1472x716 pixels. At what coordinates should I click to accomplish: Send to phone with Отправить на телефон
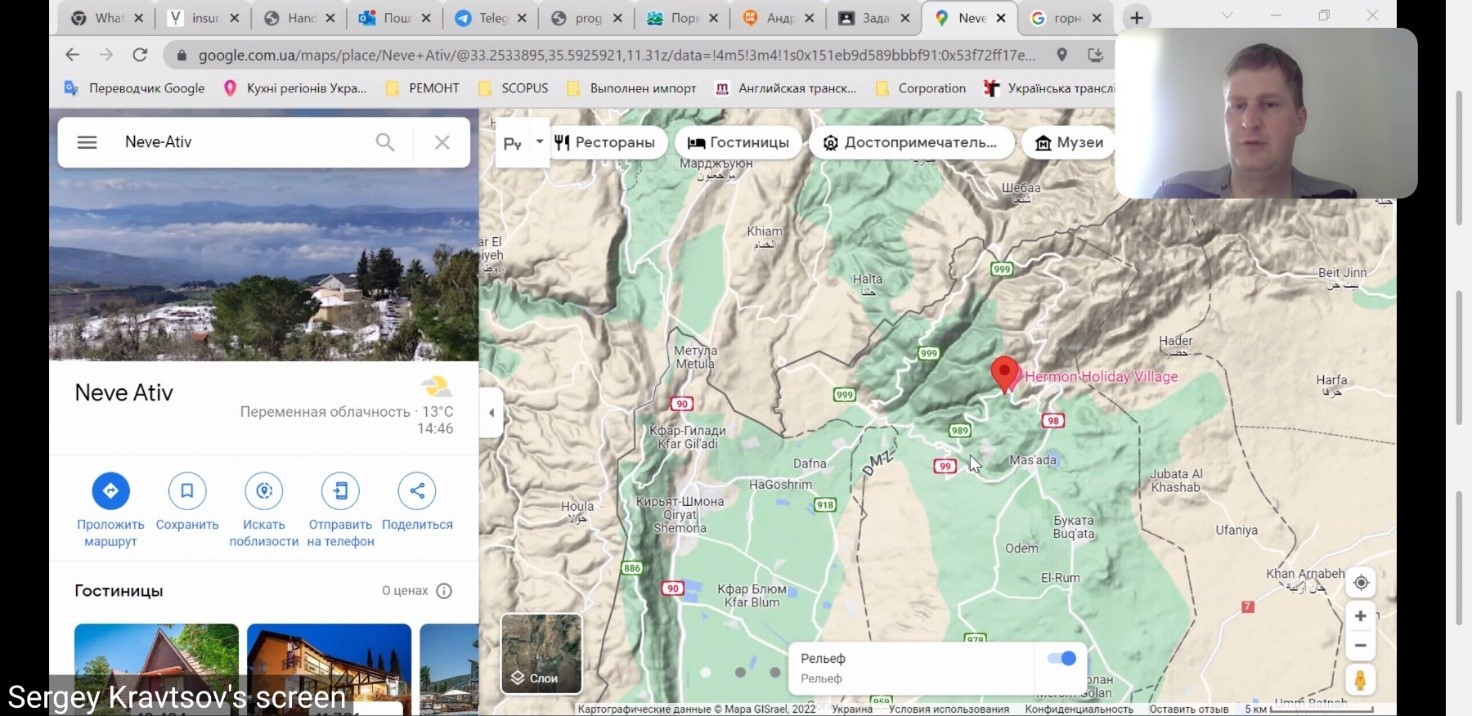(340, 491)
